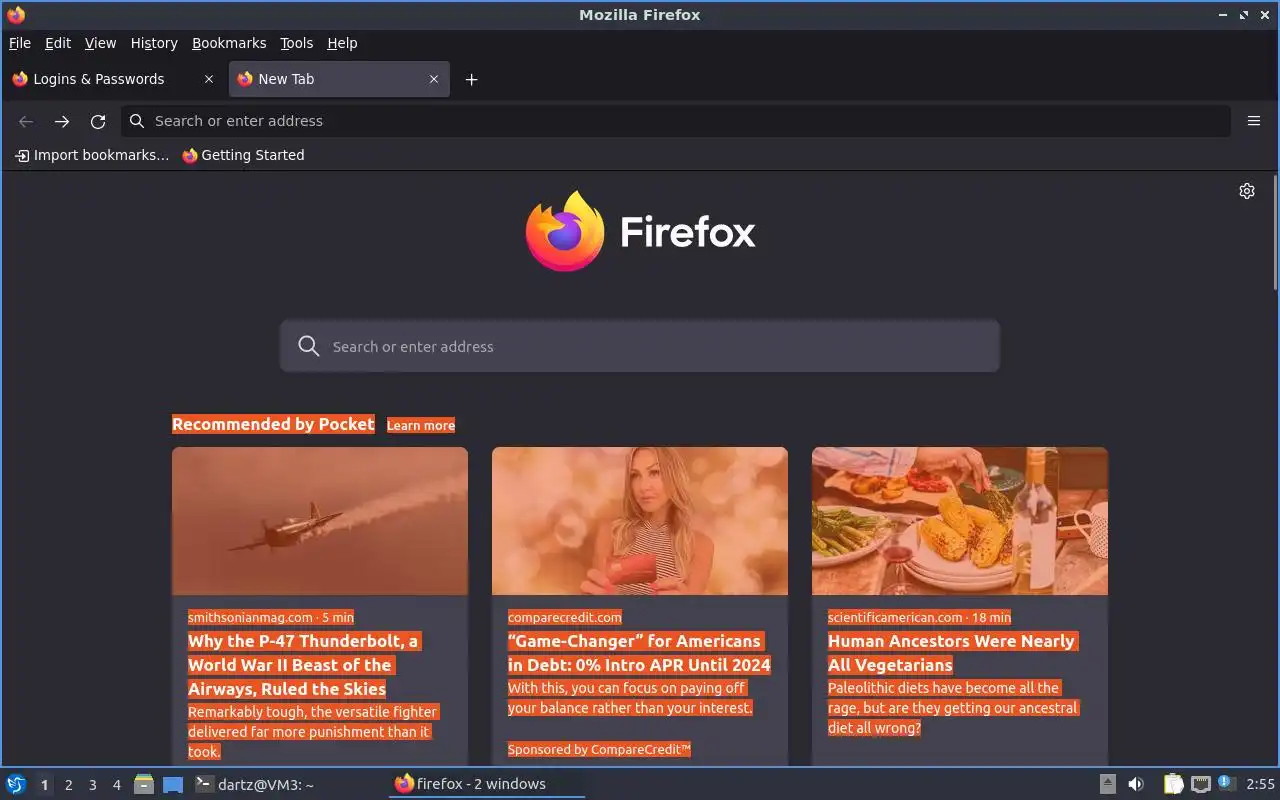Viewport: 1280px width, 800px height.
Task: Open the file manager taskbar launcher
Action: [x=144, y=784]
